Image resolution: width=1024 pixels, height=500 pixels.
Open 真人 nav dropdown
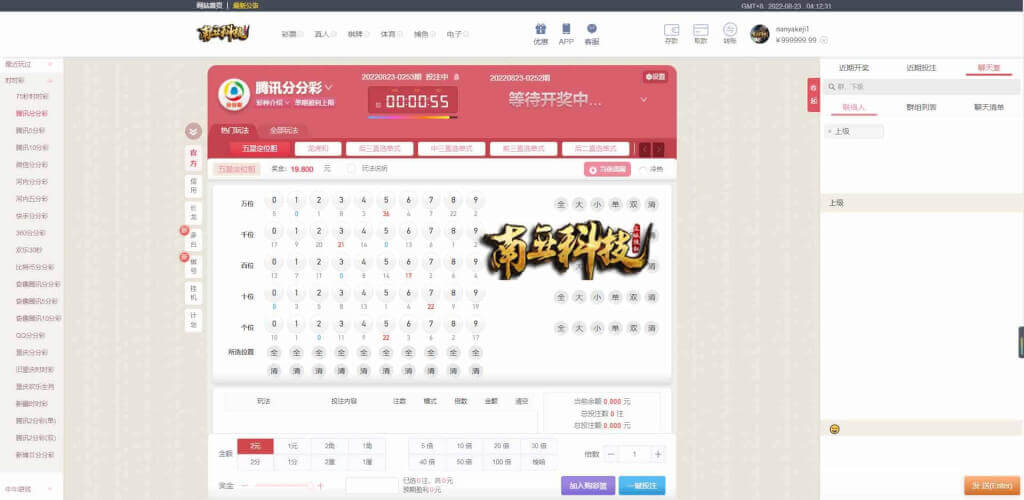325,34
